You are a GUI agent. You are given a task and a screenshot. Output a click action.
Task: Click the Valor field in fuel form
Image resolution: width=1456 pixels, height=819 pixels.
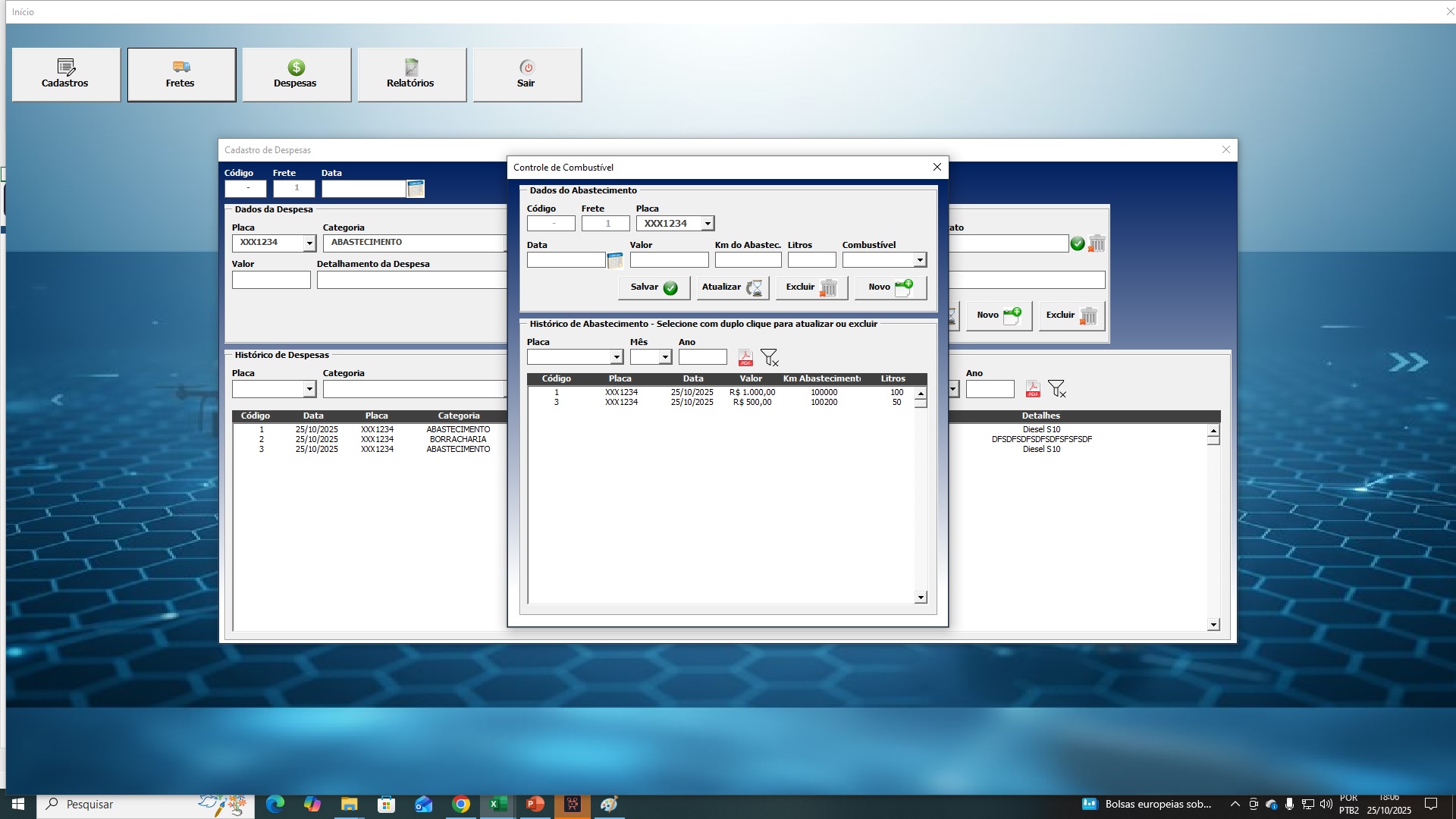pyautogui.click(x=669, y=260)
